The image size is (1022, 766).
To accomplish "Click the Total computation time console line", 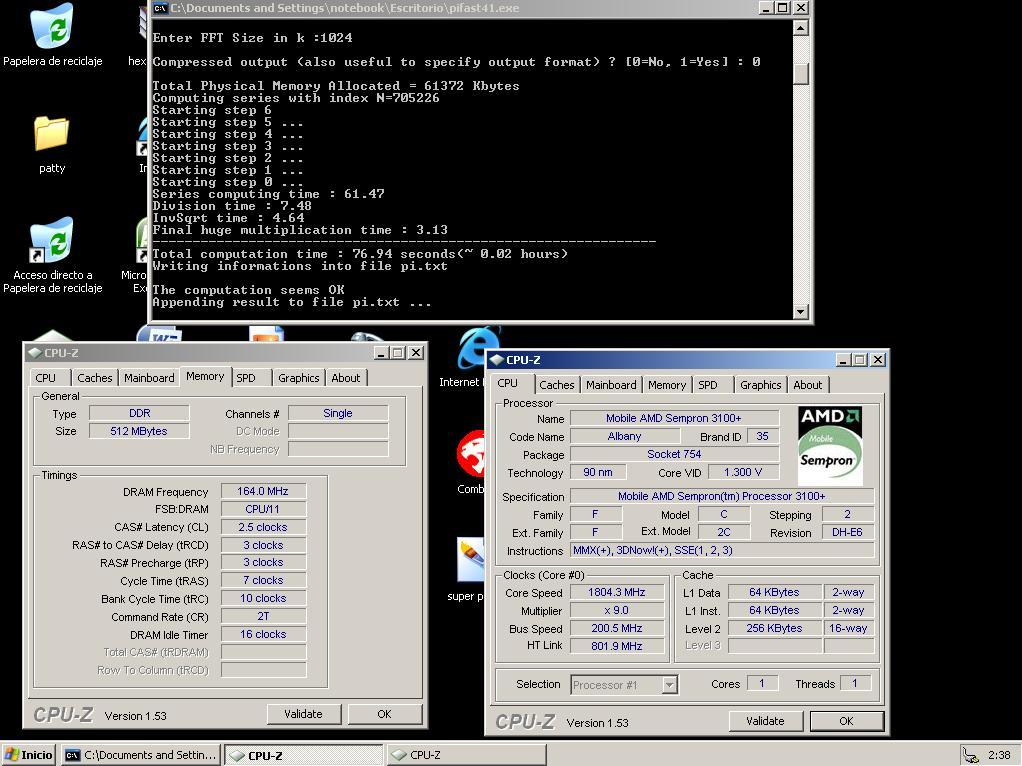I will [360, 254].
